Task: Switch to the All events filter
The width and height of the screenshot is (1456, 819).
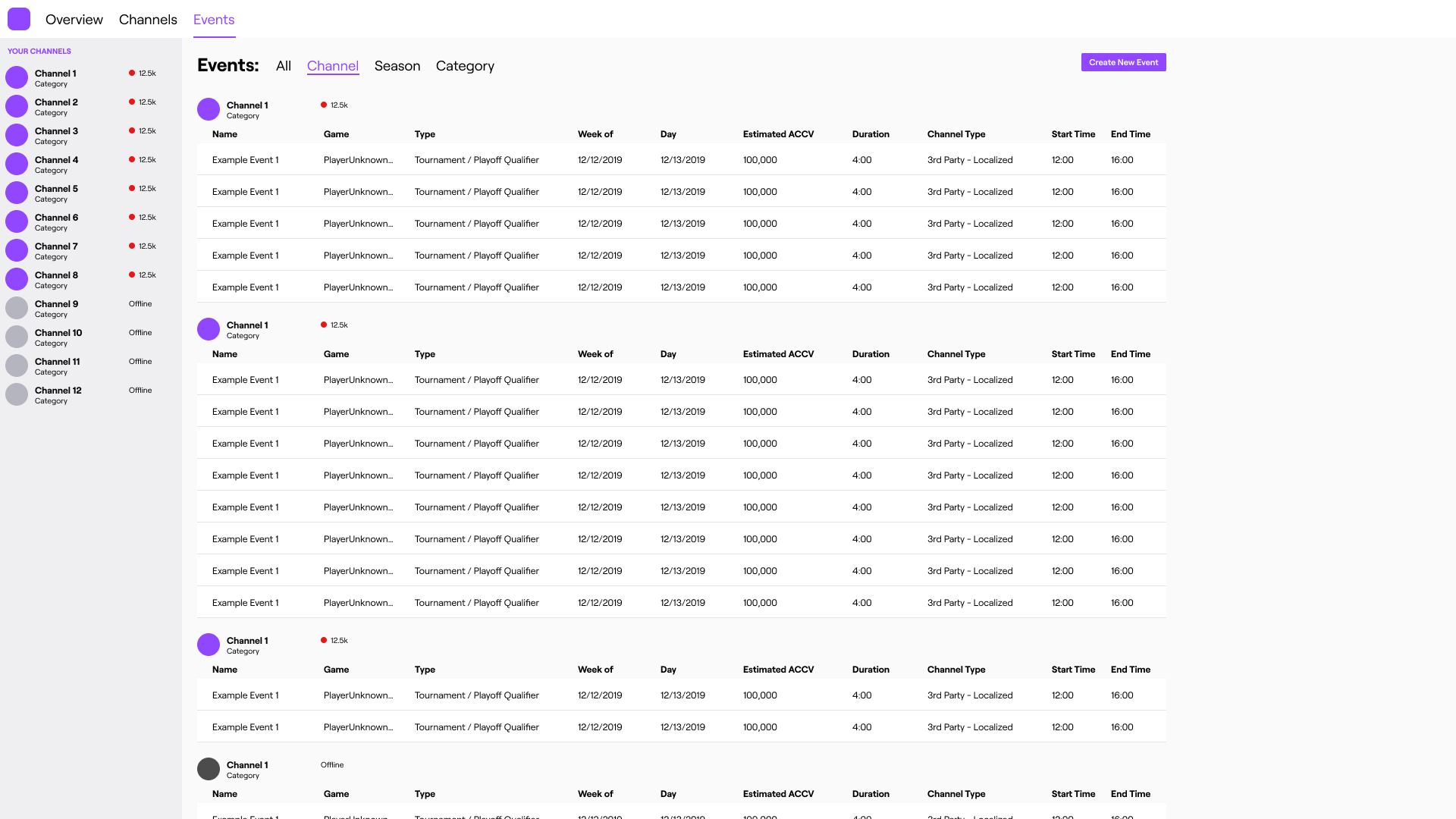Action: coord(283,66)
